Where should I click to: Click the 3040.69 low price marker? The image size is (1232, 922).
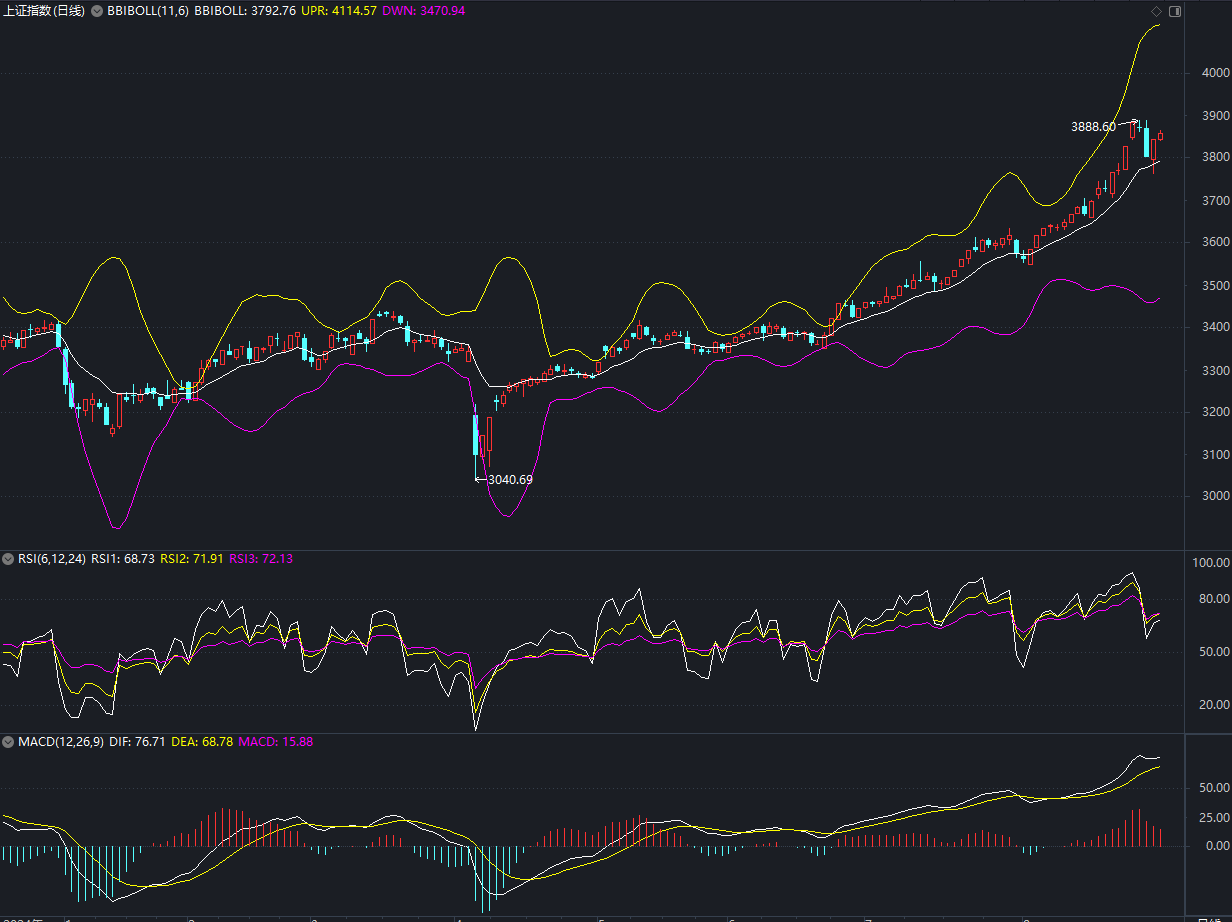click(x=510, y=480)
